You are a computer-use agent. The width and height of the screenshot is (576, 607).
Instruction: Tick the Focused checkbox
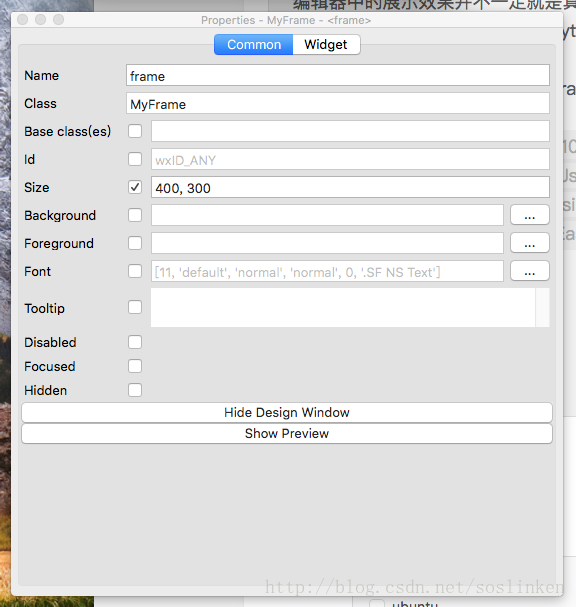coord(135,366)
